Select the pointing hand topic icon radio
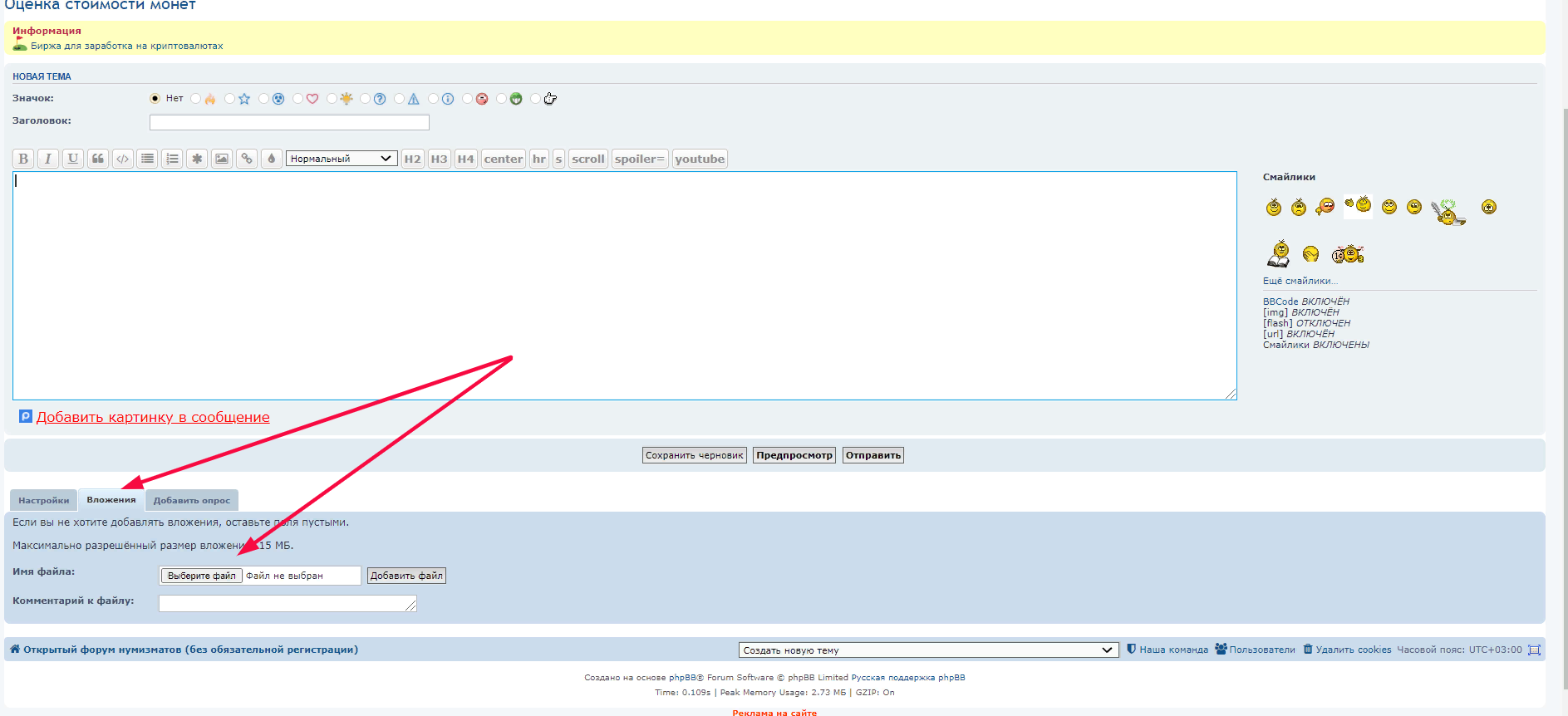Screen dimensions: 1568x716 click(535, 98)
